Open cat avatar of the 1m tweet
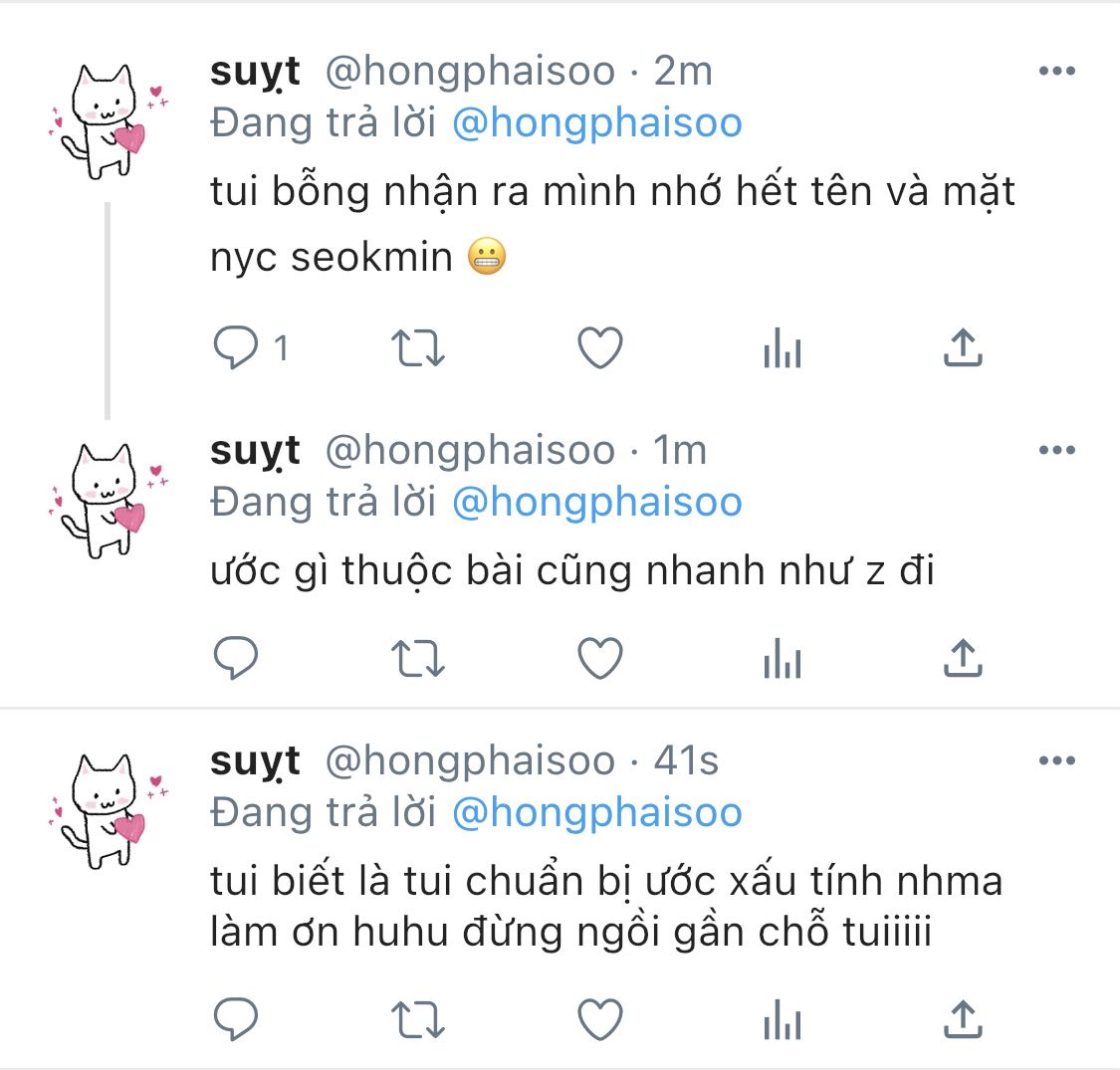The image size is (1120, 1070). [106, 500]
